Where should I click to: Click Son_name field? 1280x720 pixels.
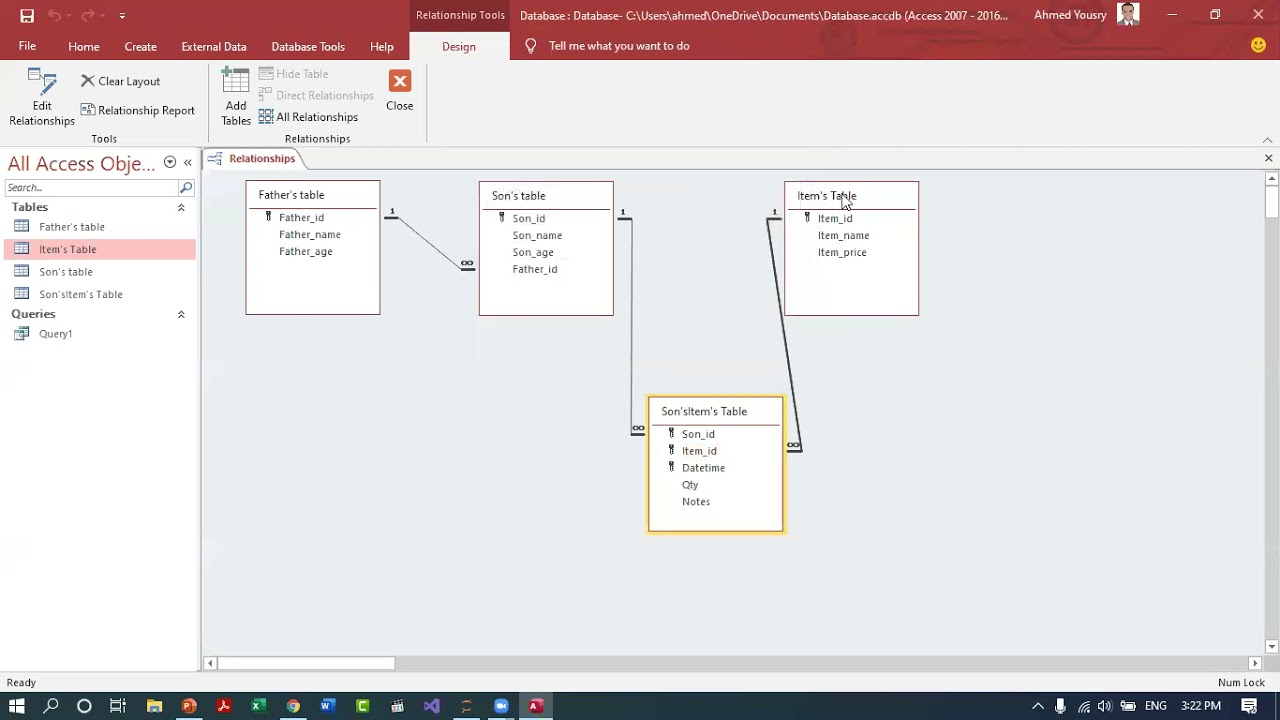537,236
